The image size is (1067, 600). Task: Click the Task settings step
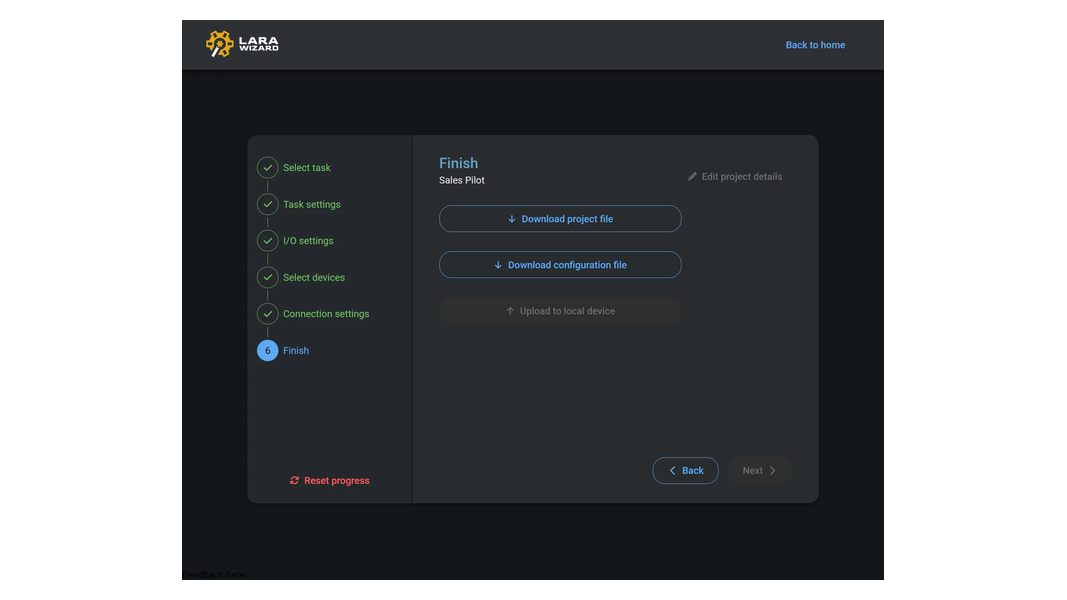[x=311, y=204]
